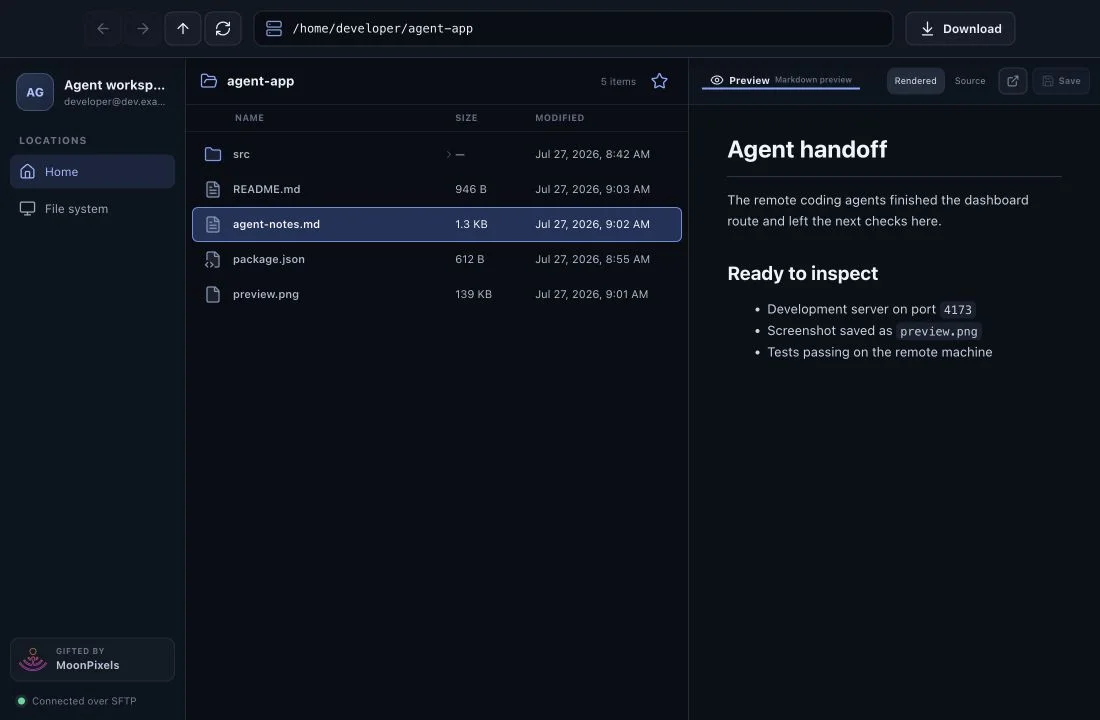
Task: Go to File system location
Action: [93, 208]
